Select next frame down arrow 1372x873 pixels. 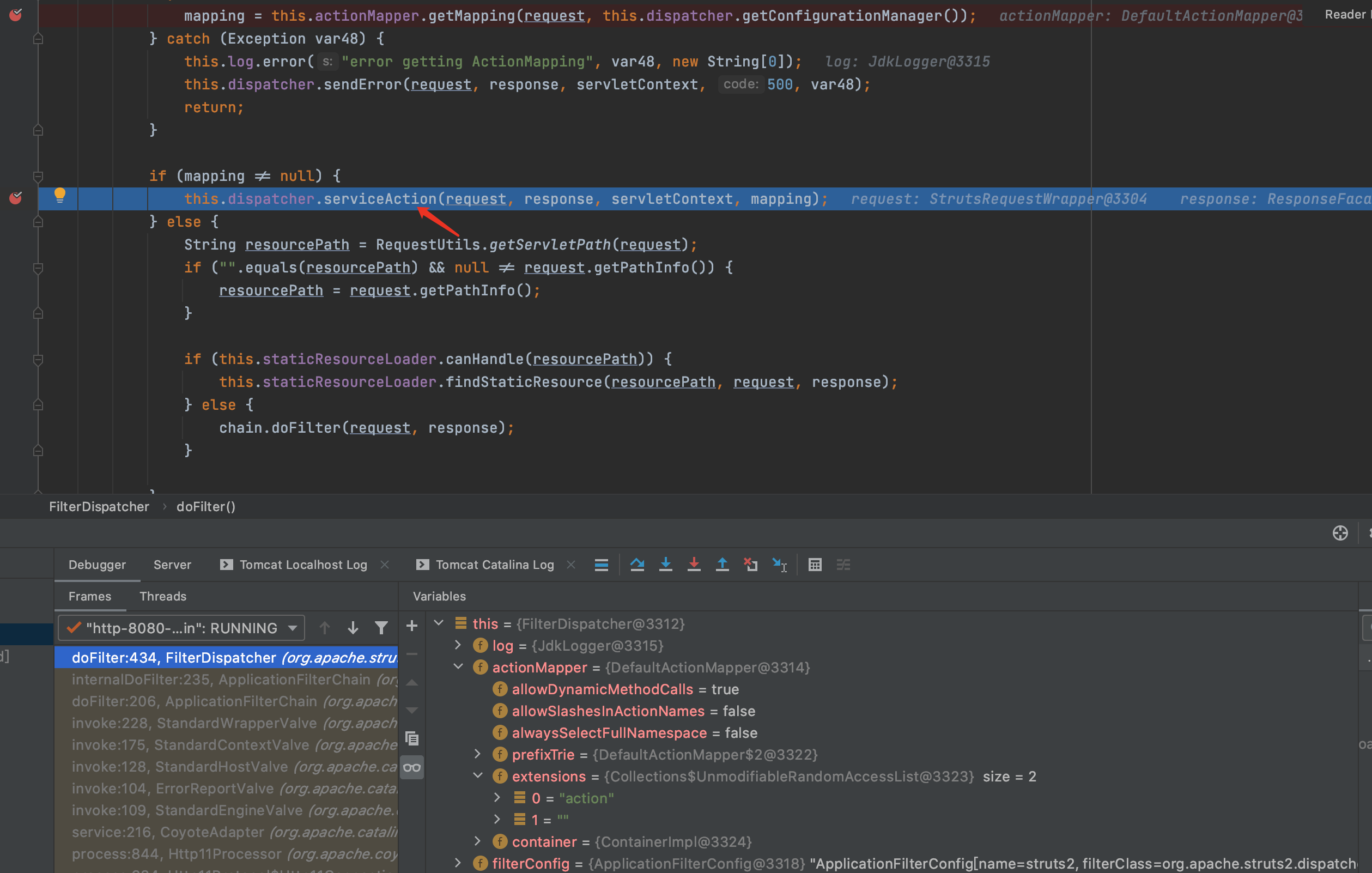click(x=353, y=628)
